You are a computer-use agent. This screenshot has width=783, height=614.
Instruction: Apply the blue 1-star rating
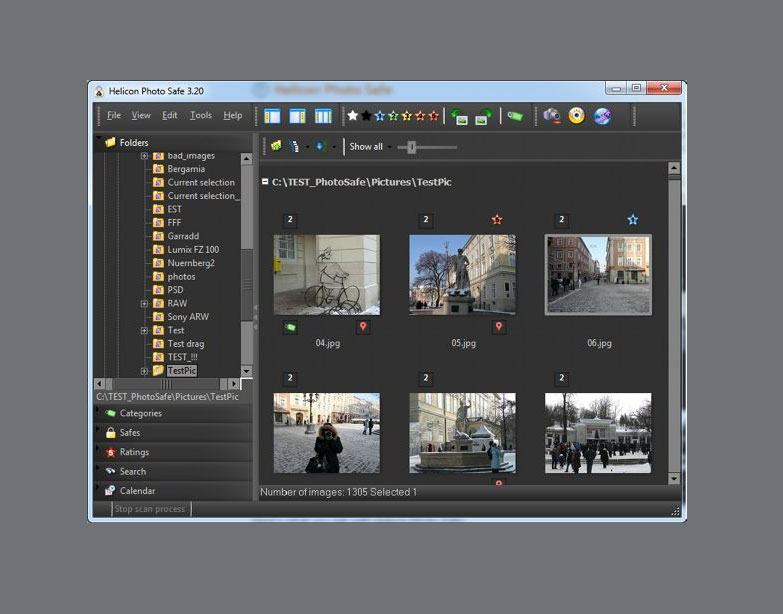pyautogui.click(x=380, y=116)
